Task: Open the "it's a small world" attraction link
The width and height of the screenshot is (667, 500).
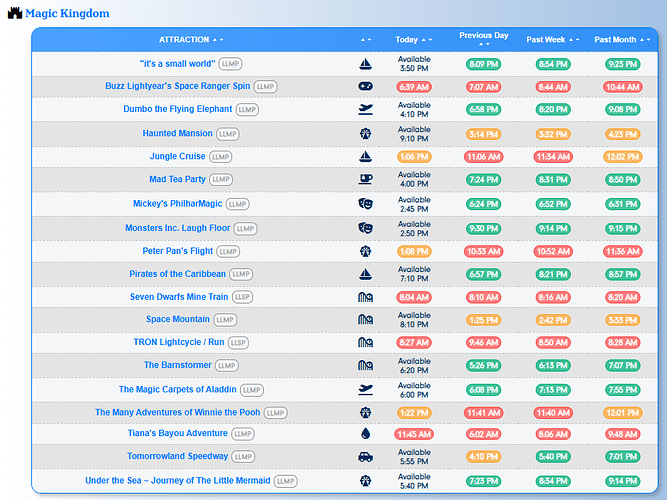Action: pos(177,64)
